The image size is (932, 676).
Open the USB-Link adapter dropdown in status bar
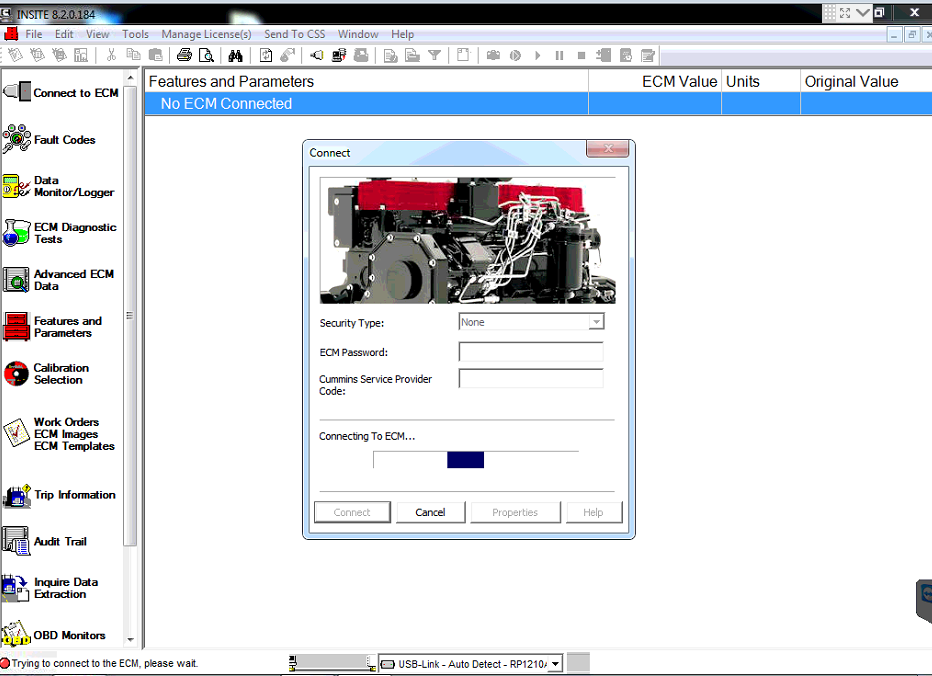click(x=555, y=664)
